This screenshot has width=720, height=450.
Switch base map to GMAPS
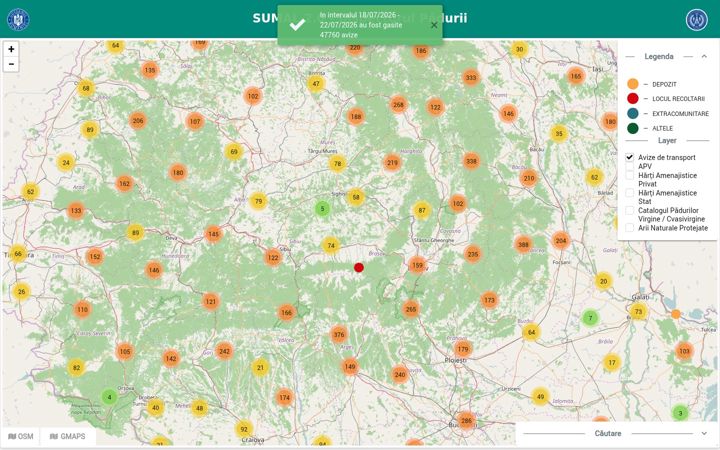(68, 436)
